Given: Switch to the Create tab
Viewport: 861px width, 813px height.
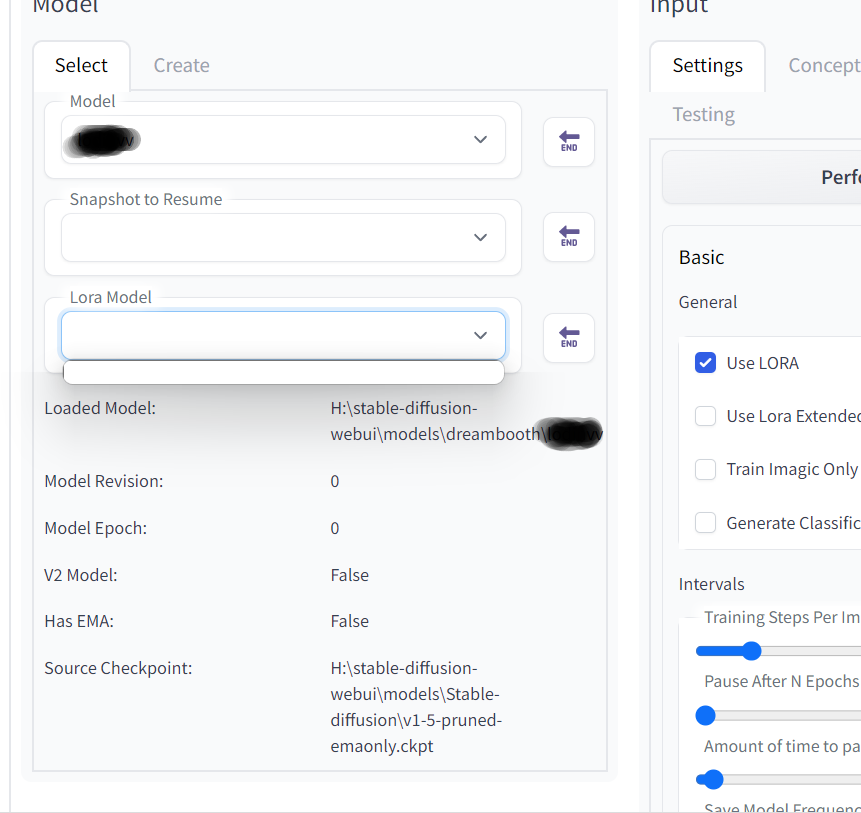Looking at the screenshot, I should pos(181,65).
